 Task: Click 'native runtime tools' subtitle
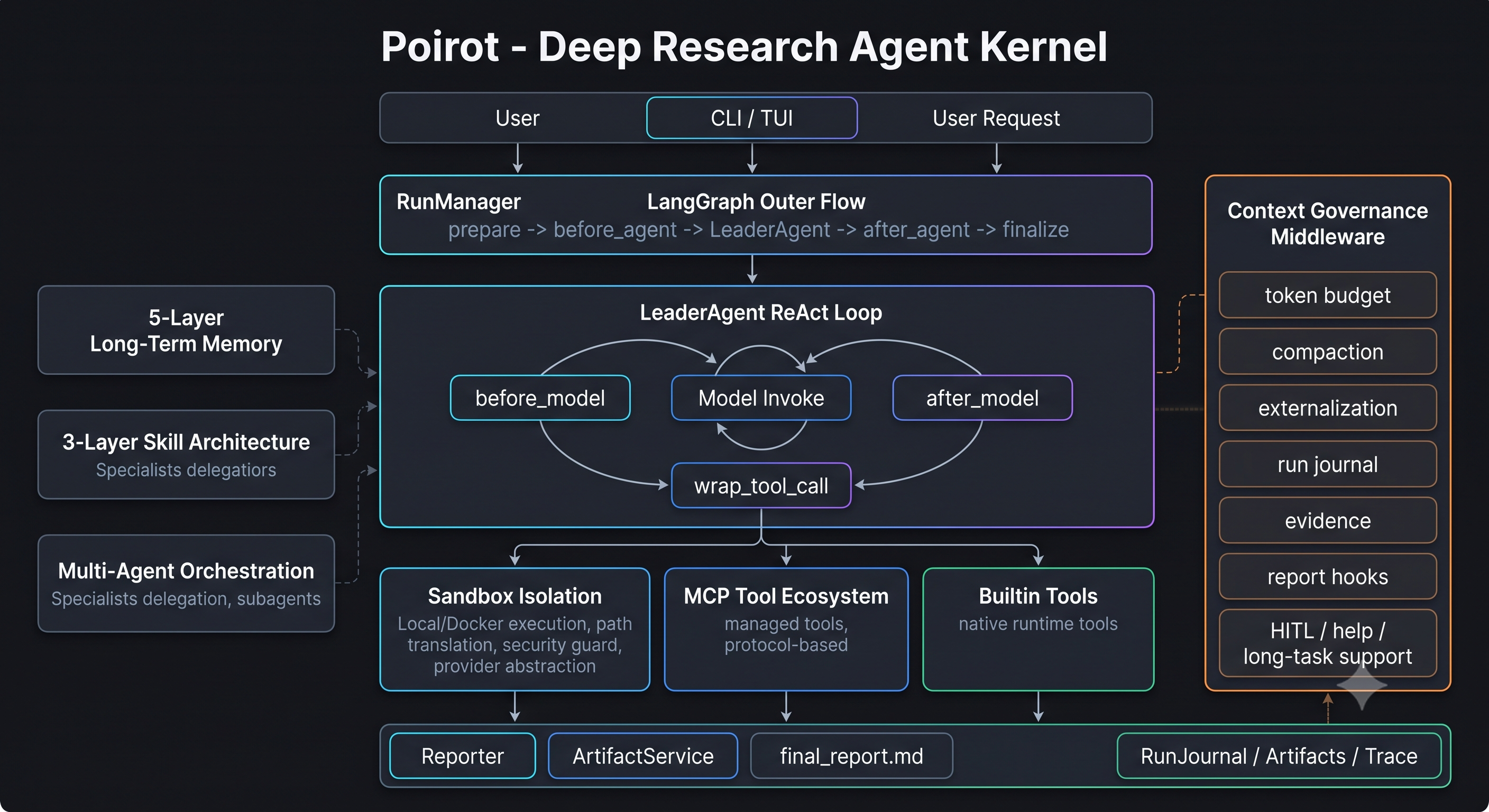[x=1038, y=624]
